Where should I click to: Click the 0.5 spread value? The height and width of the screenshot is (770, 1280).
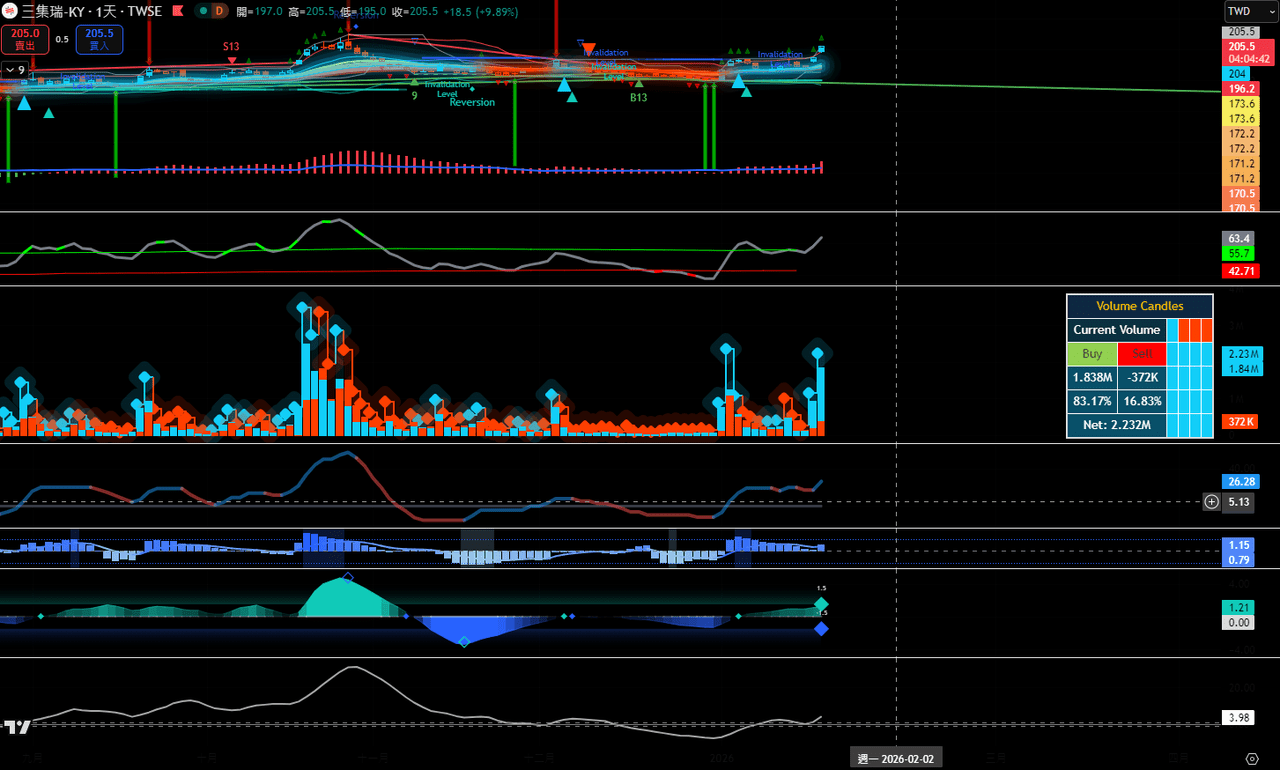[x=62, y=39]
